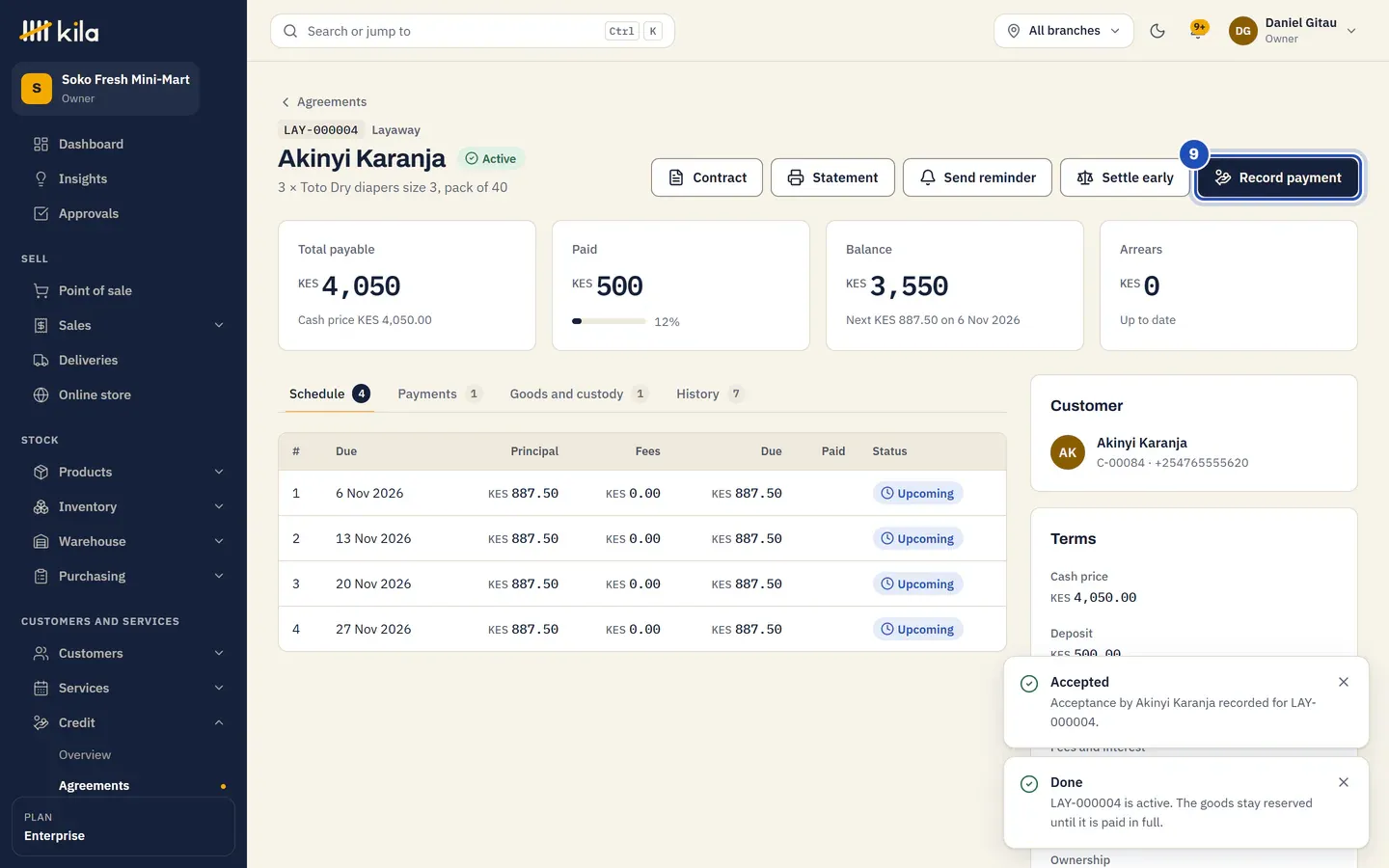Click the Kila logo
The height and width of the screenshot is (868, 1389).
point(60,31)
